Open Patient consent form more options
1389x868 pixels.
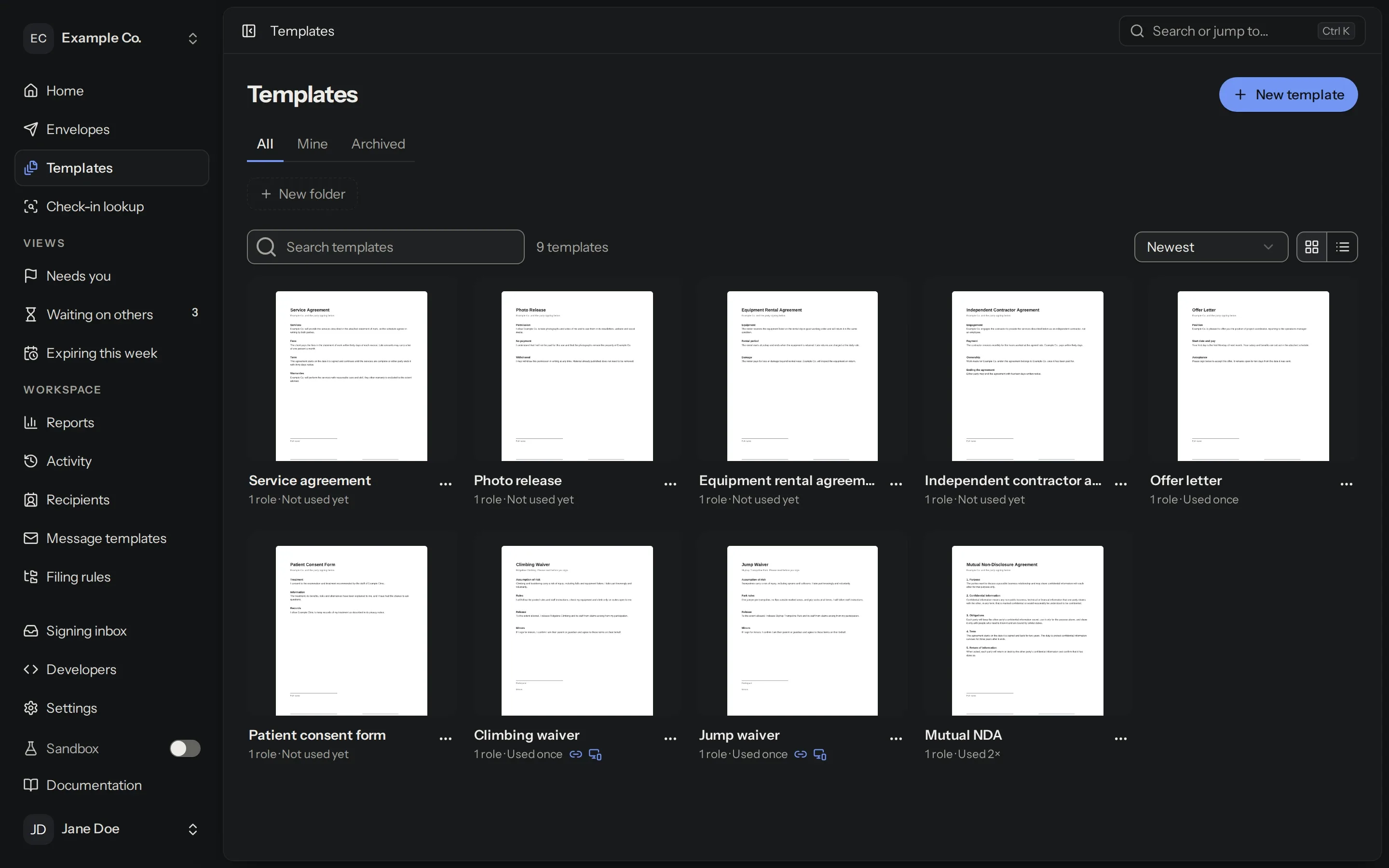point(446,739)
